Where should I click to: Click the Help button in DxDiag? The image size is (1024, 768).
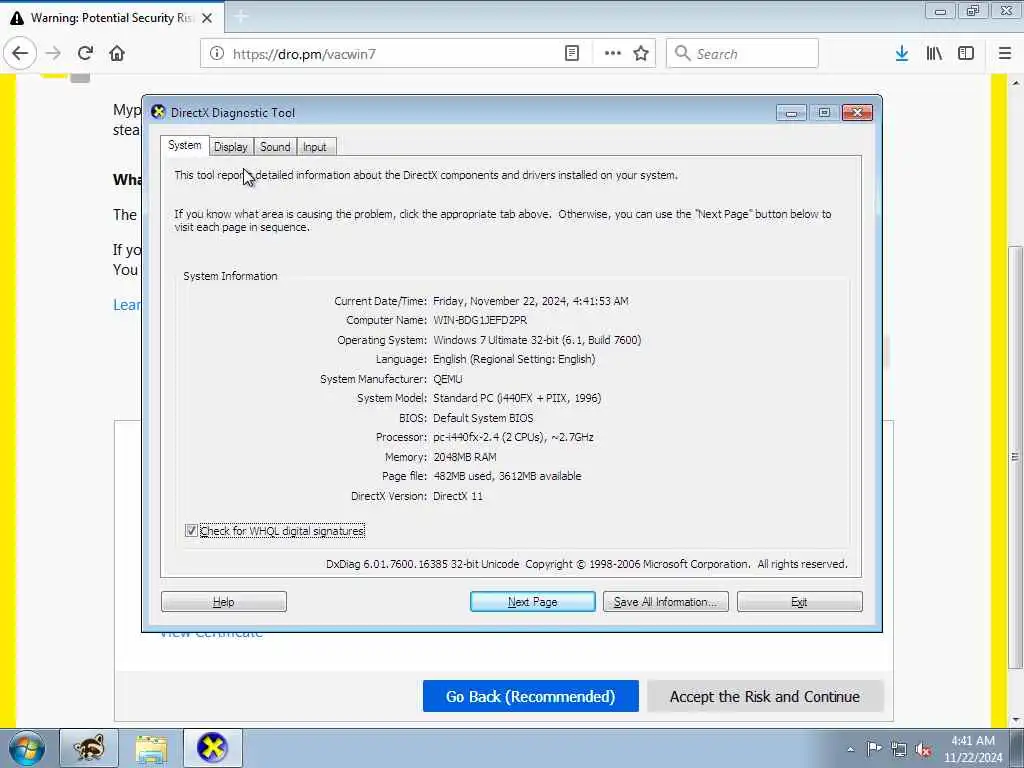click(x=223, y=601)
